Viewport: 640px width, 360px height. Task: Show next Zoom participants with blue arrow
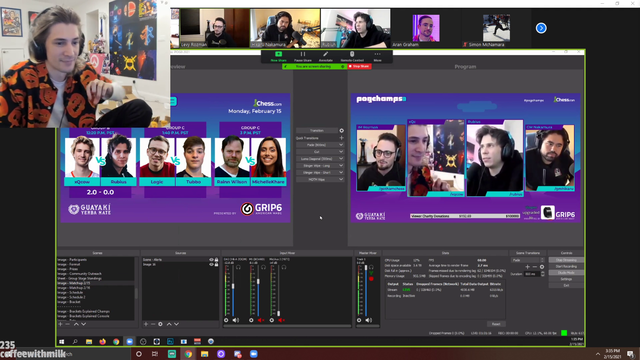point(541,28)
